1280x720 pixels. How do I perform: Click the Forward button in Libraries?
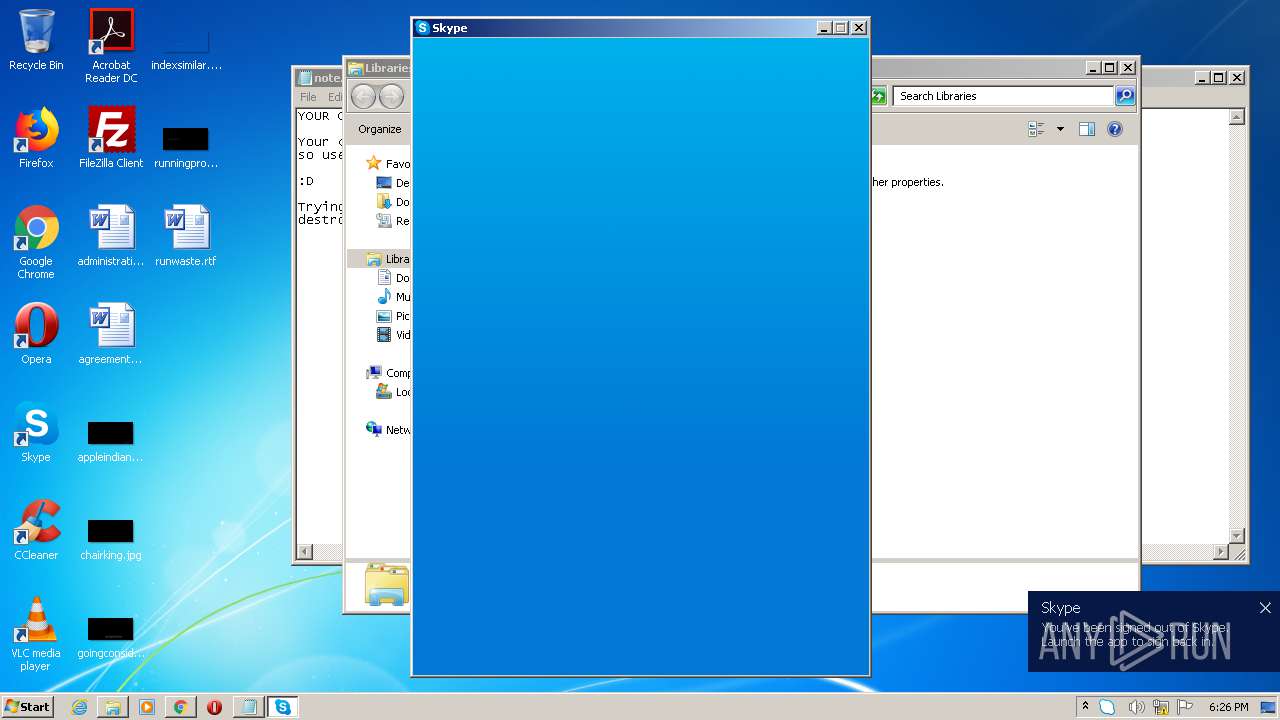[x=391, y=96]
